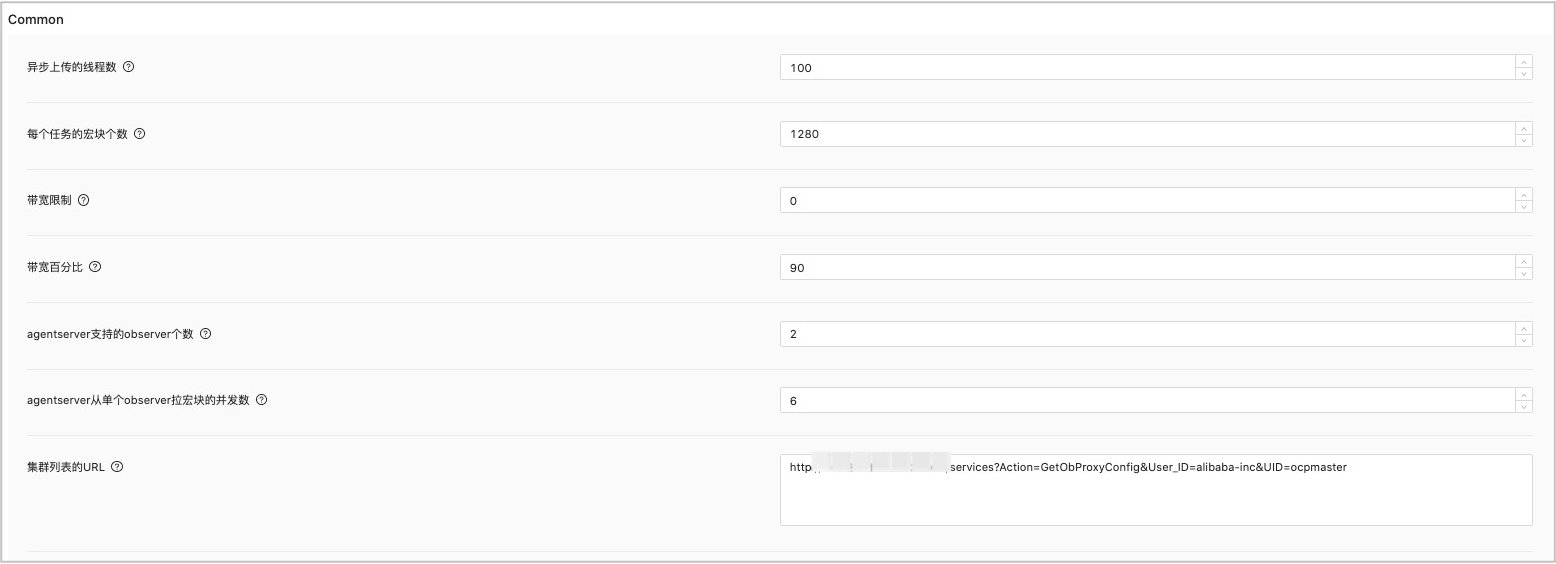The image size is (1556, 564).
Task: Click help icon next to 带宽百分比
Action: point(95,267)
